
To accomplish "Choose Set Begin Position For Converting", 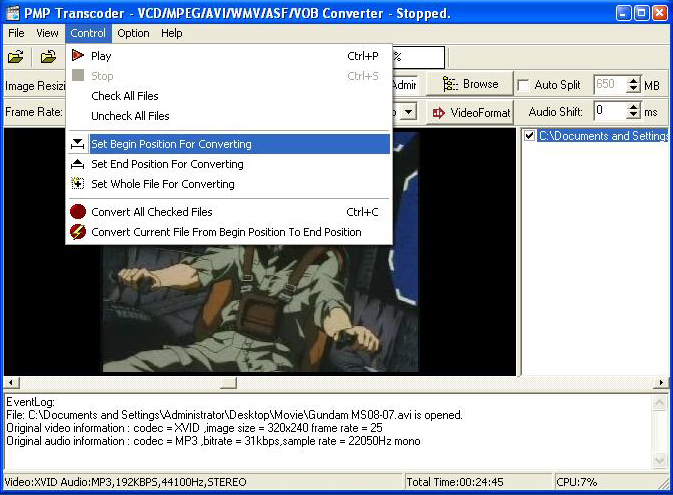I will (229, 144).
